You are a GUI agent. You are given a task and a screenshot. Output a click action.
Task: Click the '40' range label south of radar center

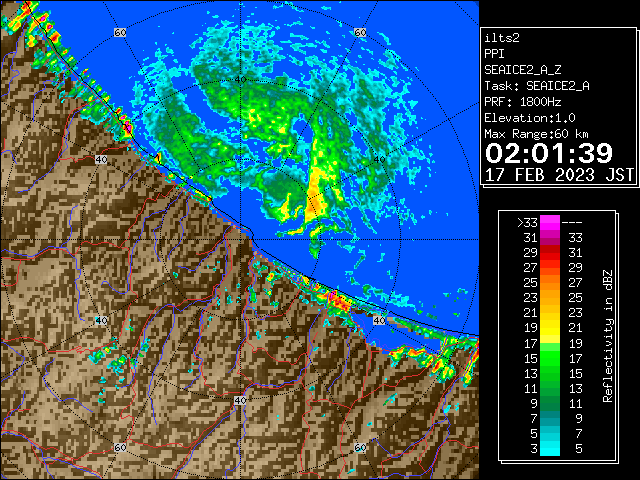pos(240,400)
